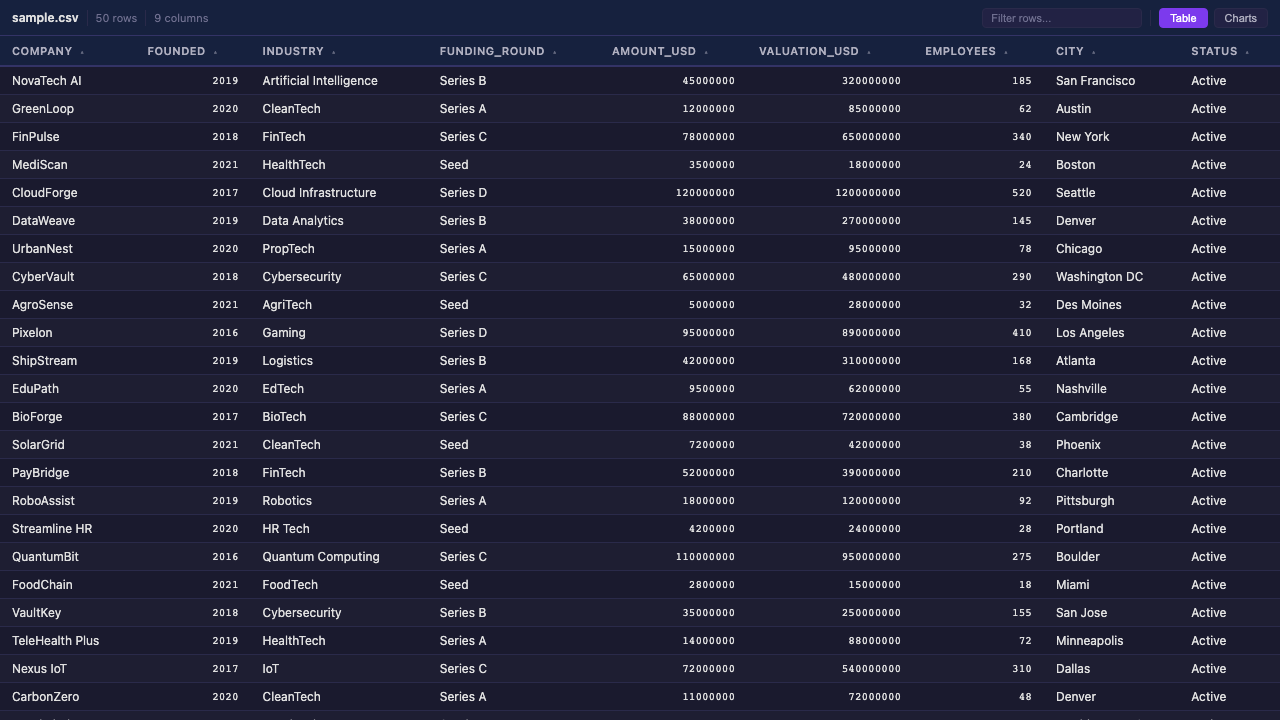Click the Logistics industry cell
This screenshot has height=720, width=1280.
pyautogui.click(x=339, y=361)
